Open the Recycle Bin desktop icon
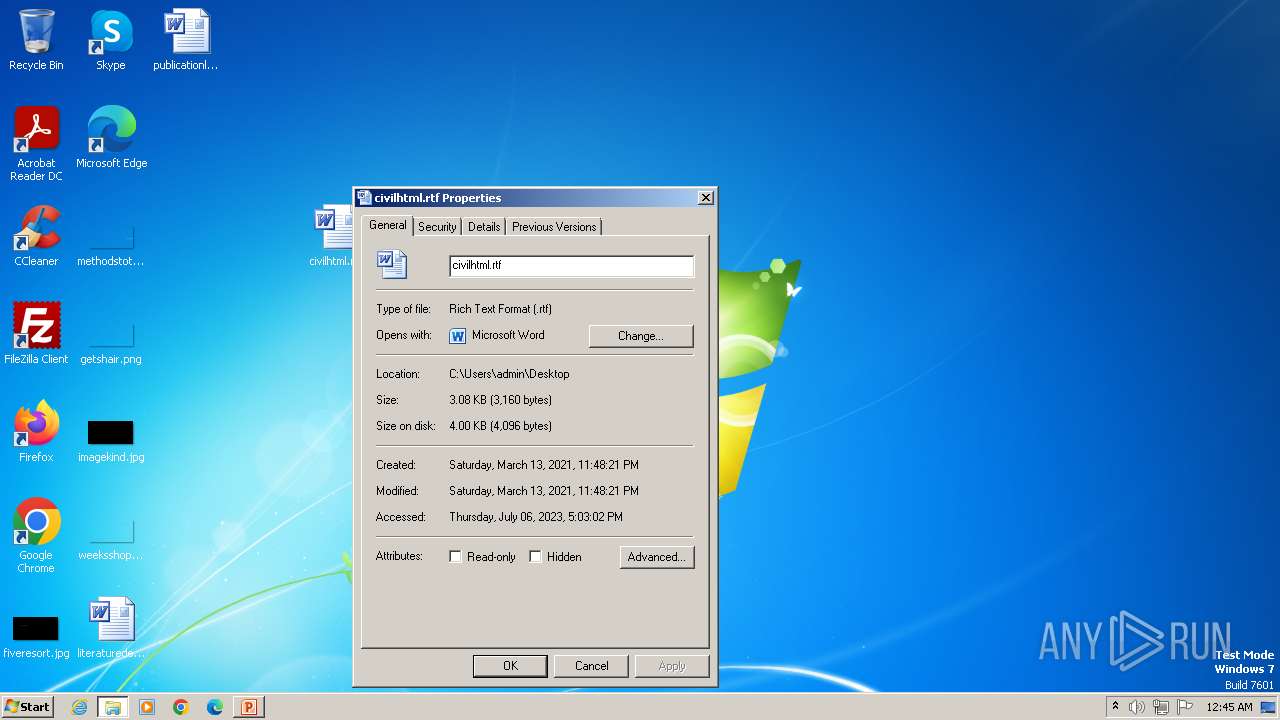1280x720 pixels. 36,40
